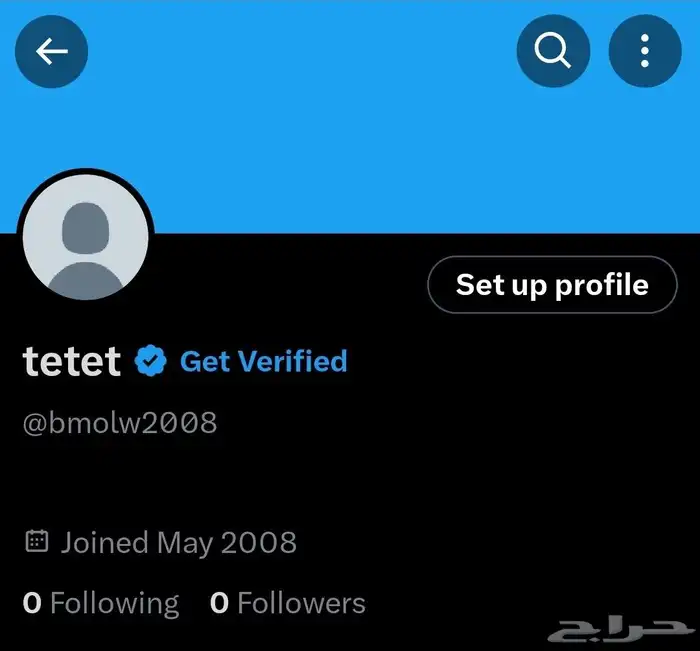
Task: Click the calendar icon beside Joined date
Action: (x=36, y=542)
